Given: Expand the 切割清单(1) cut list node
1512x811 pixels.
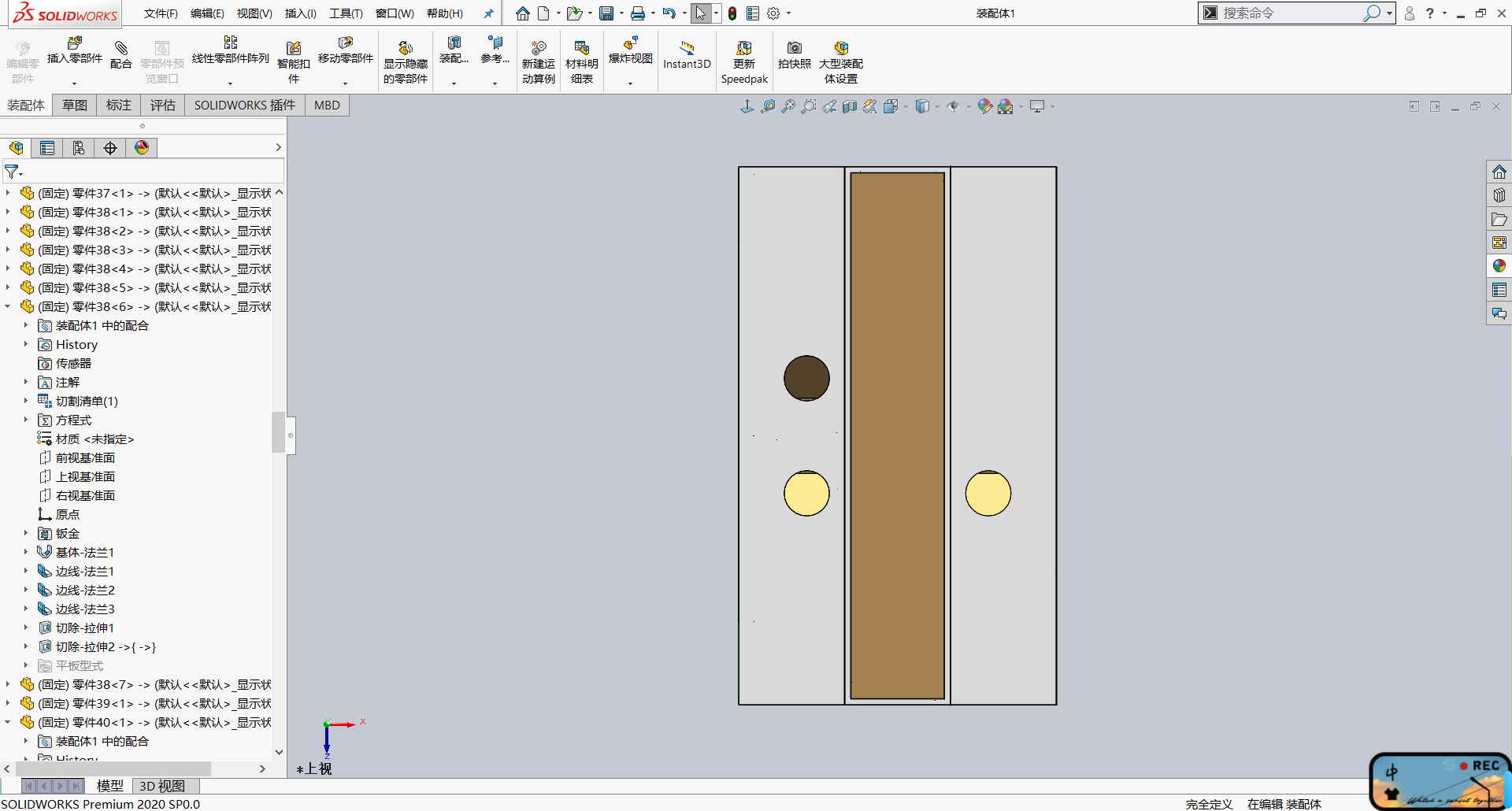Looking at the screenshot, I should 25,401.
